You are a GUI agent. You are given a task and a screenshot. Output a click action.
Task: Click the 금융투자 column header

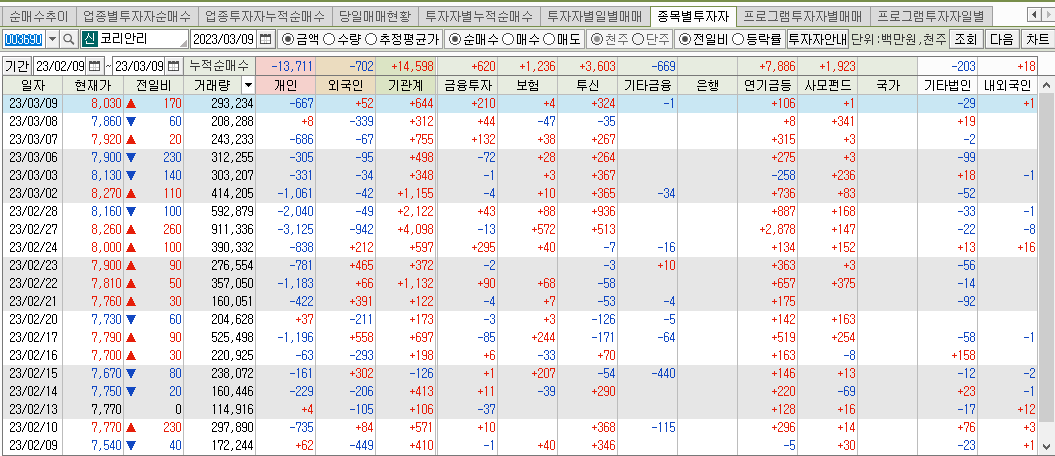tap(466, 86)
